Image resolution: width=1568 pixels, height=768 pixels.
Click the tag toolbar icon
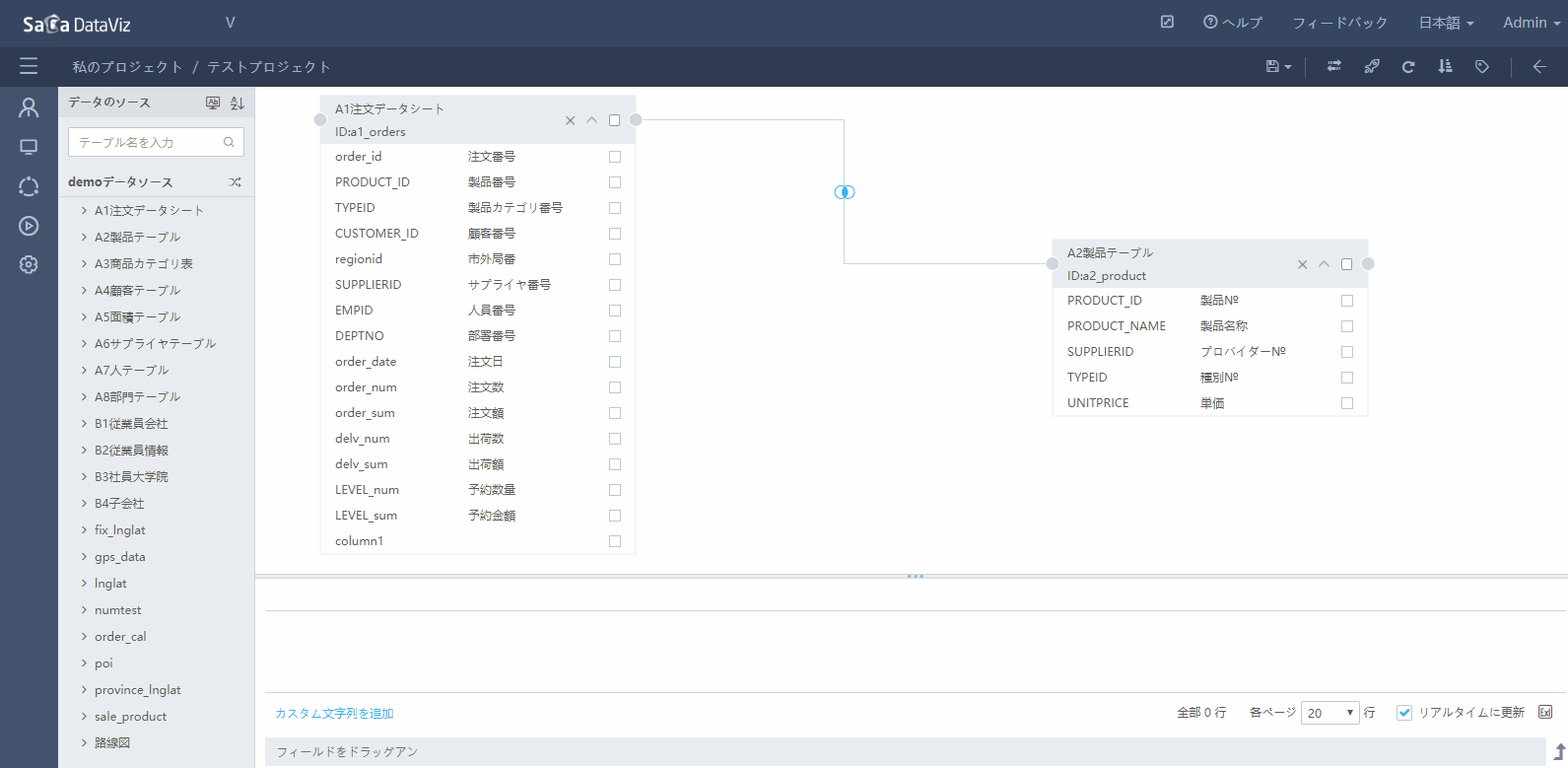(x=1481, y=66)
